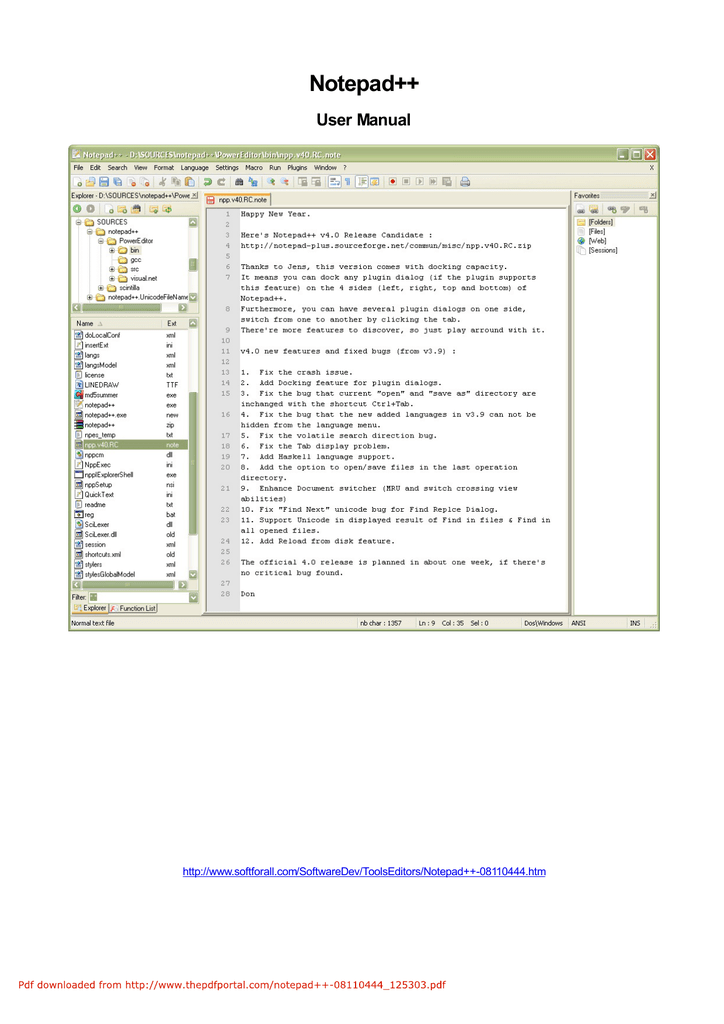This screenshot has width=724, height=1024.
Task: Expand the notepad++.UnicodeFileName folder node
Action: tap(89, 297)
